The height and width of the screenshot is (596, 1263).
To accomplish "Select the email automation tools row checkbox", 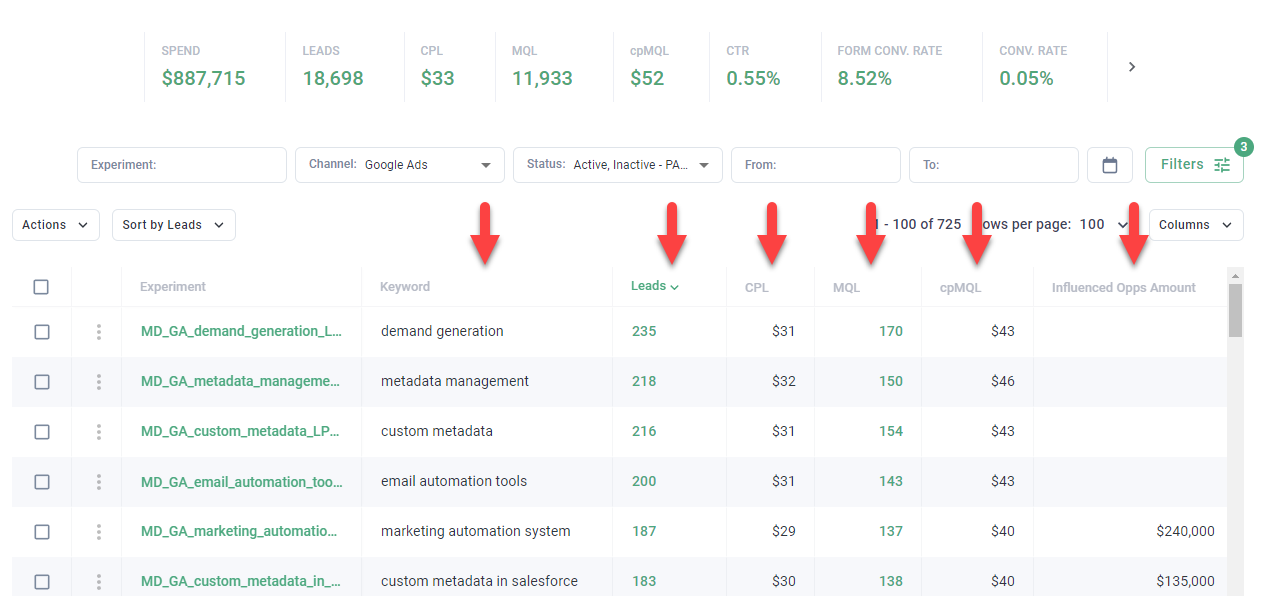I will click(41, 482).
